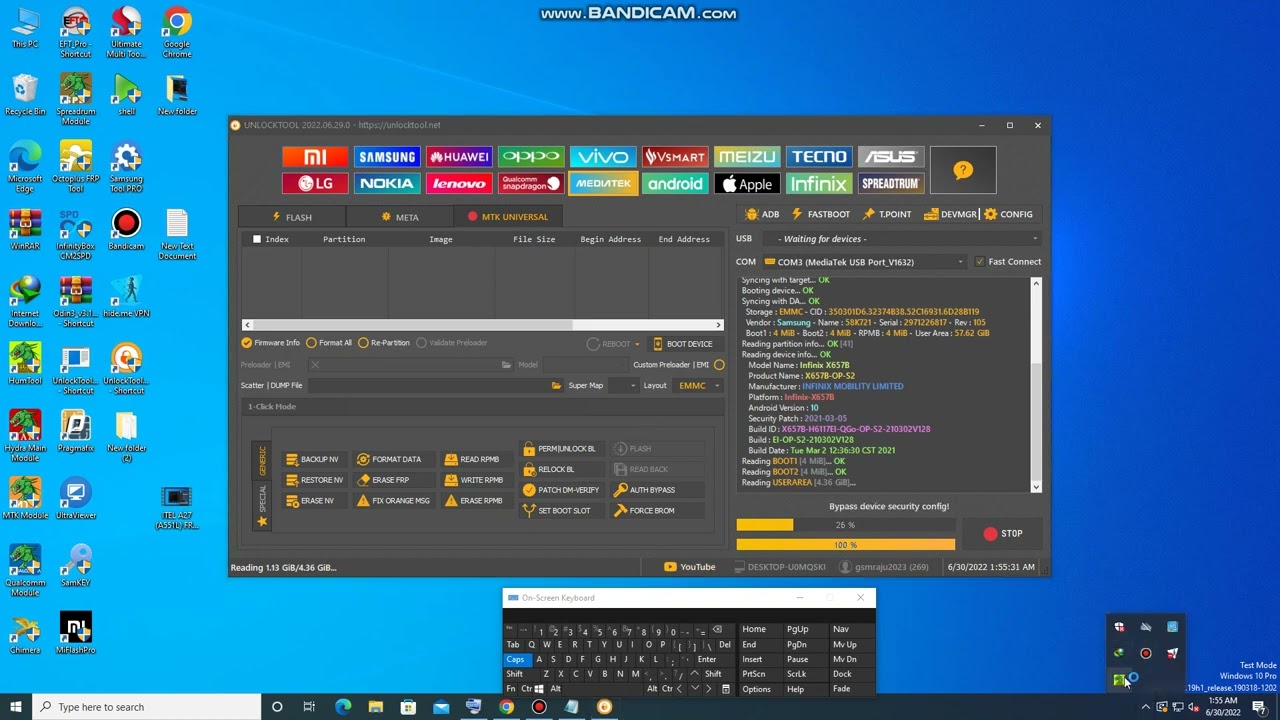1280x720 pixels.
Task: Select the ASUS brand icon
Action: 891,157
